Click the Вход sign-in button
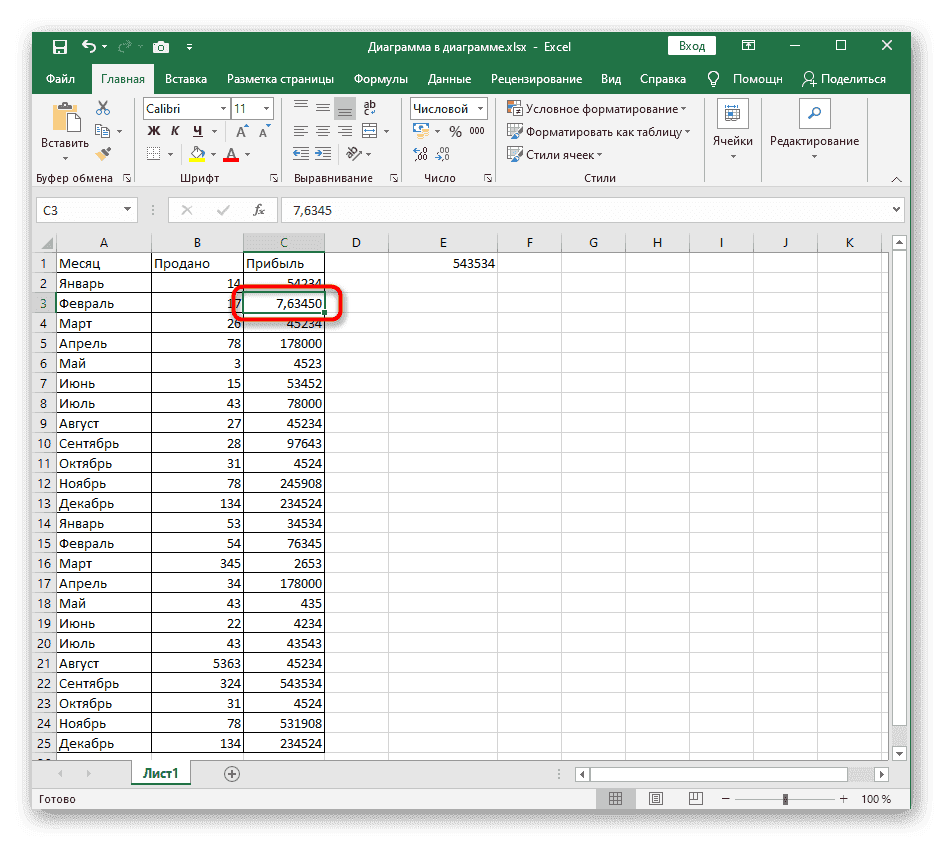 [x=692, y=46]
